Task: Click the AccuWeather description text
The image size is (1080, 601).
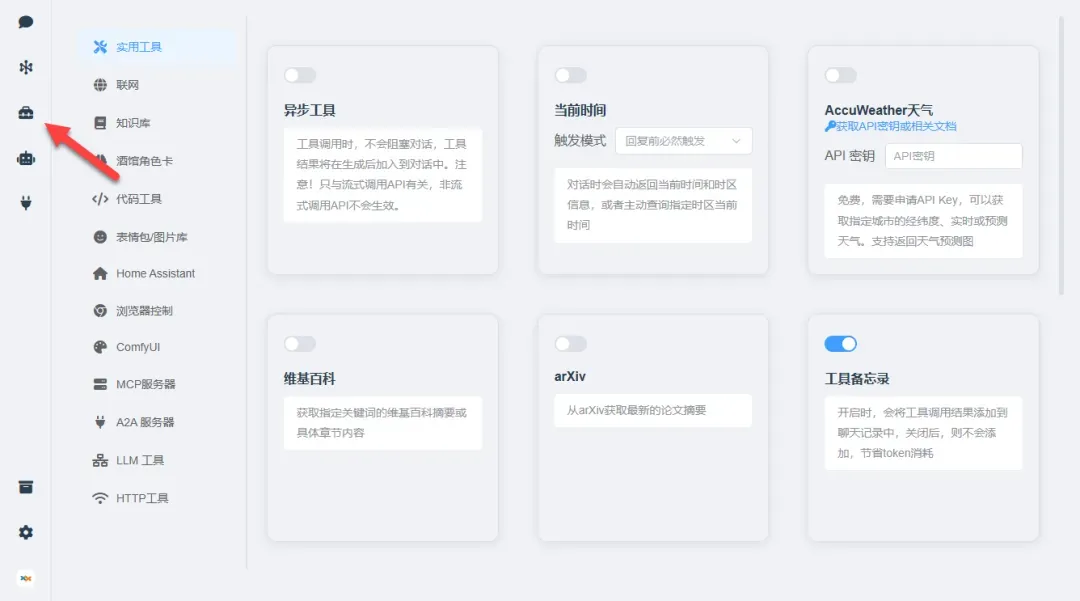Action: point(922,220)
